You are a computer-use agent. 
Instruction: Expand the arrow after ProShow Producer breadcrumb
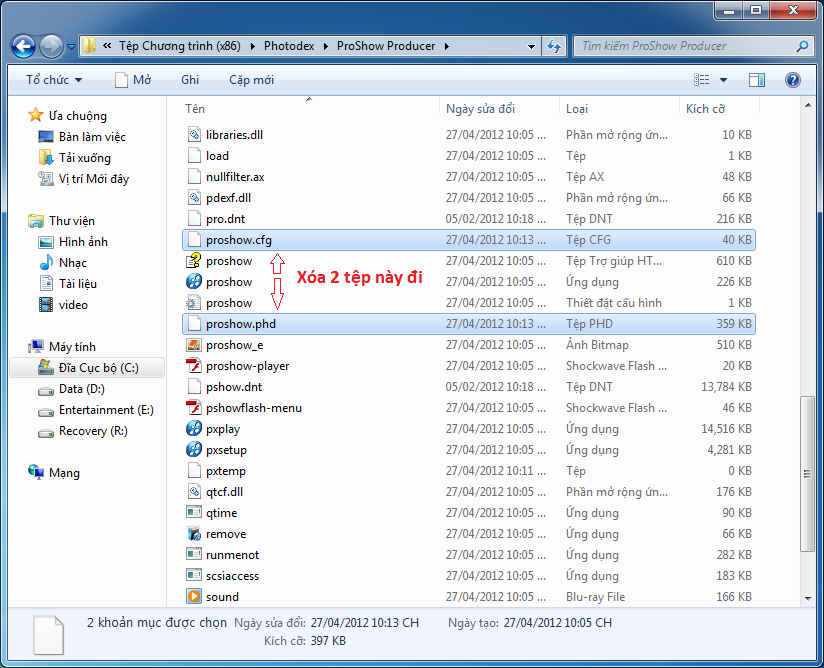click(447, 46)
